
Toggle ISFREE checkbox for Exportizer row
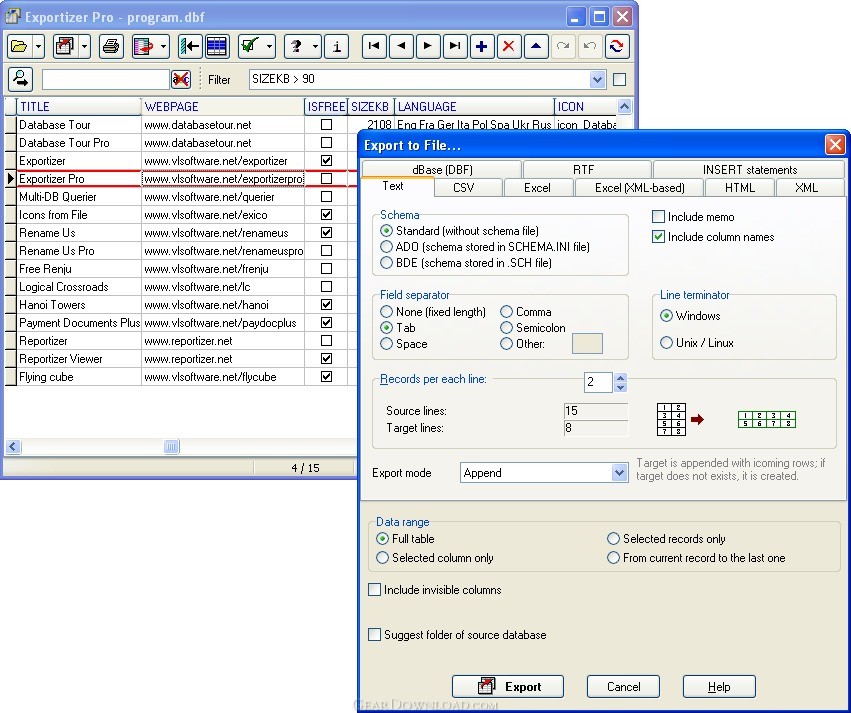(326, 161)
